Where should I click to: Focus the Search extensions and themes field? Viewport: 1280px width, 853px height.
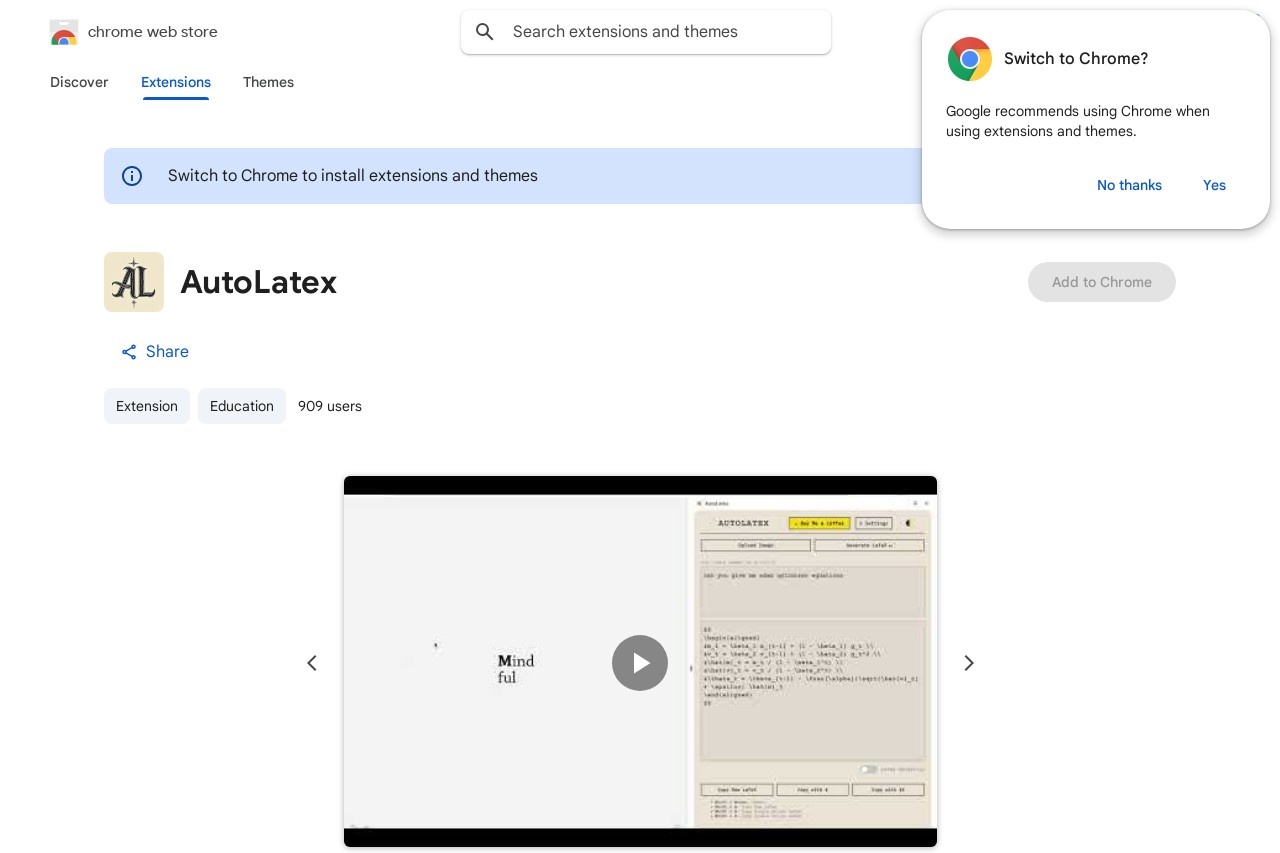646,32
